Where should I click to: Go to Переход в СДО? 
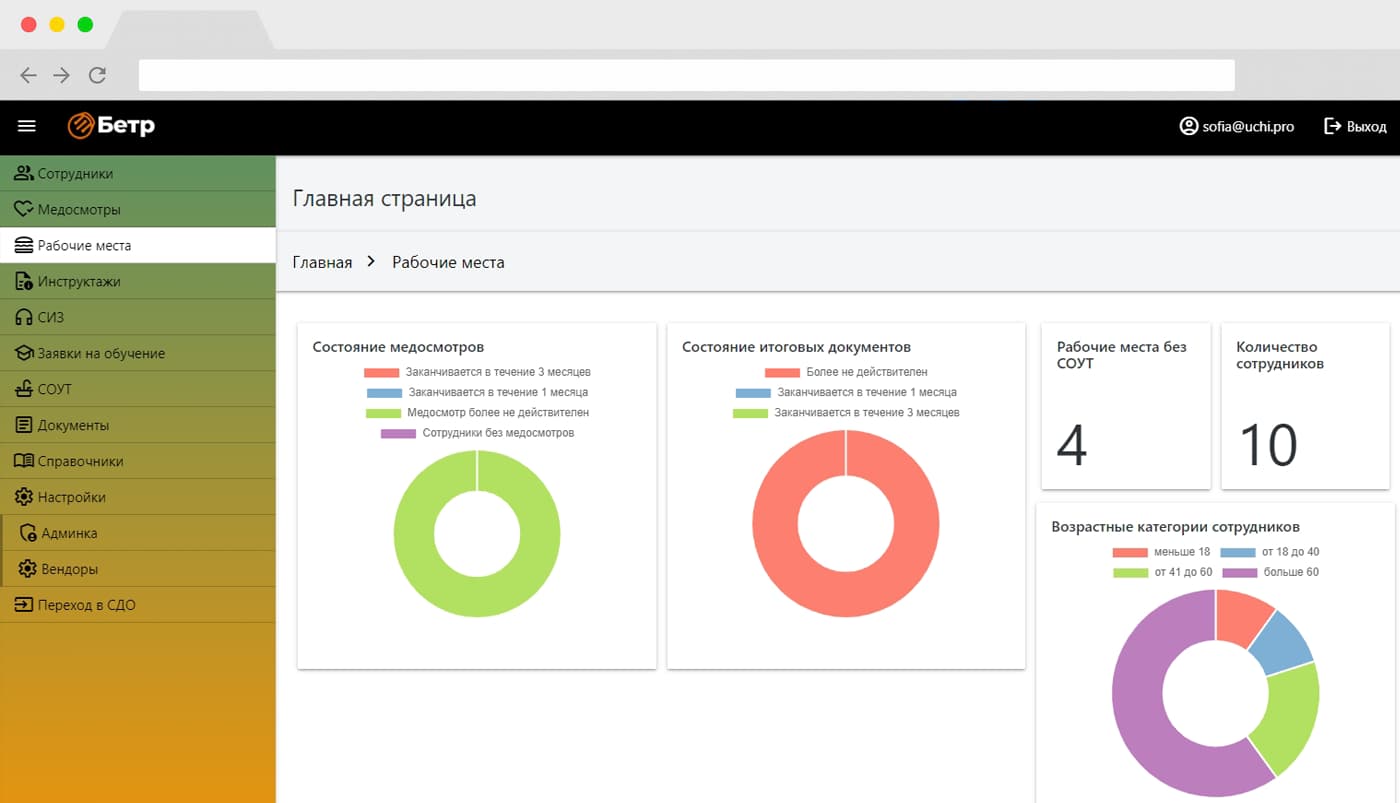point(138,605)
